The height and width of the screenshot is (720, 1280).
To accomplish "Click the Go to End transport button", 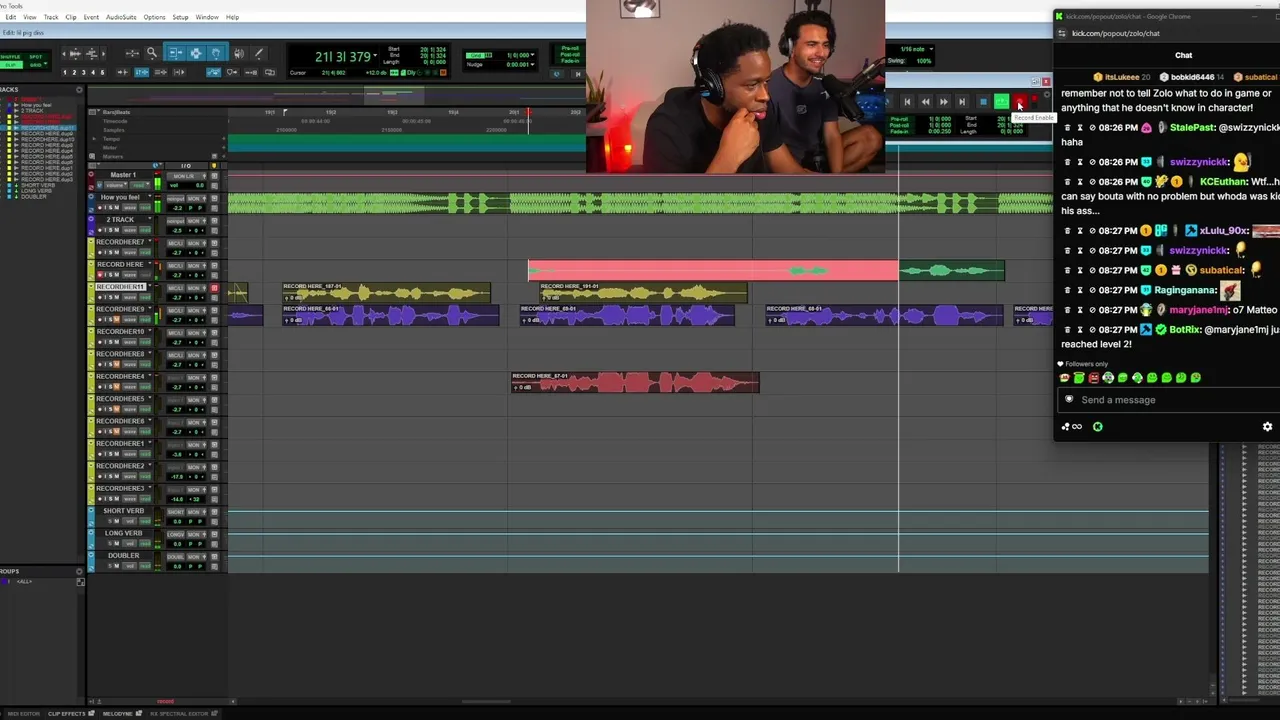I will tap(962, 102).
